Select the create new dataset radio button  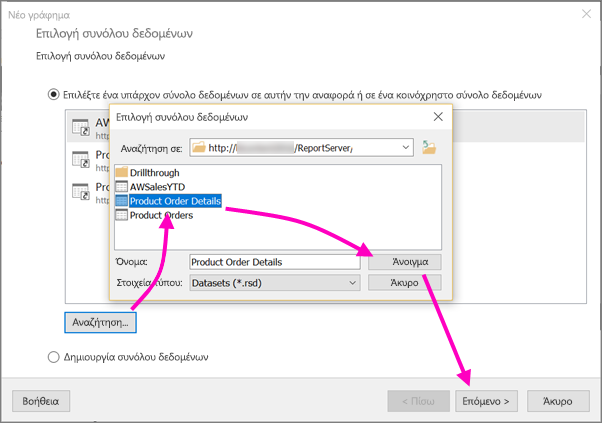coord(53,357)
